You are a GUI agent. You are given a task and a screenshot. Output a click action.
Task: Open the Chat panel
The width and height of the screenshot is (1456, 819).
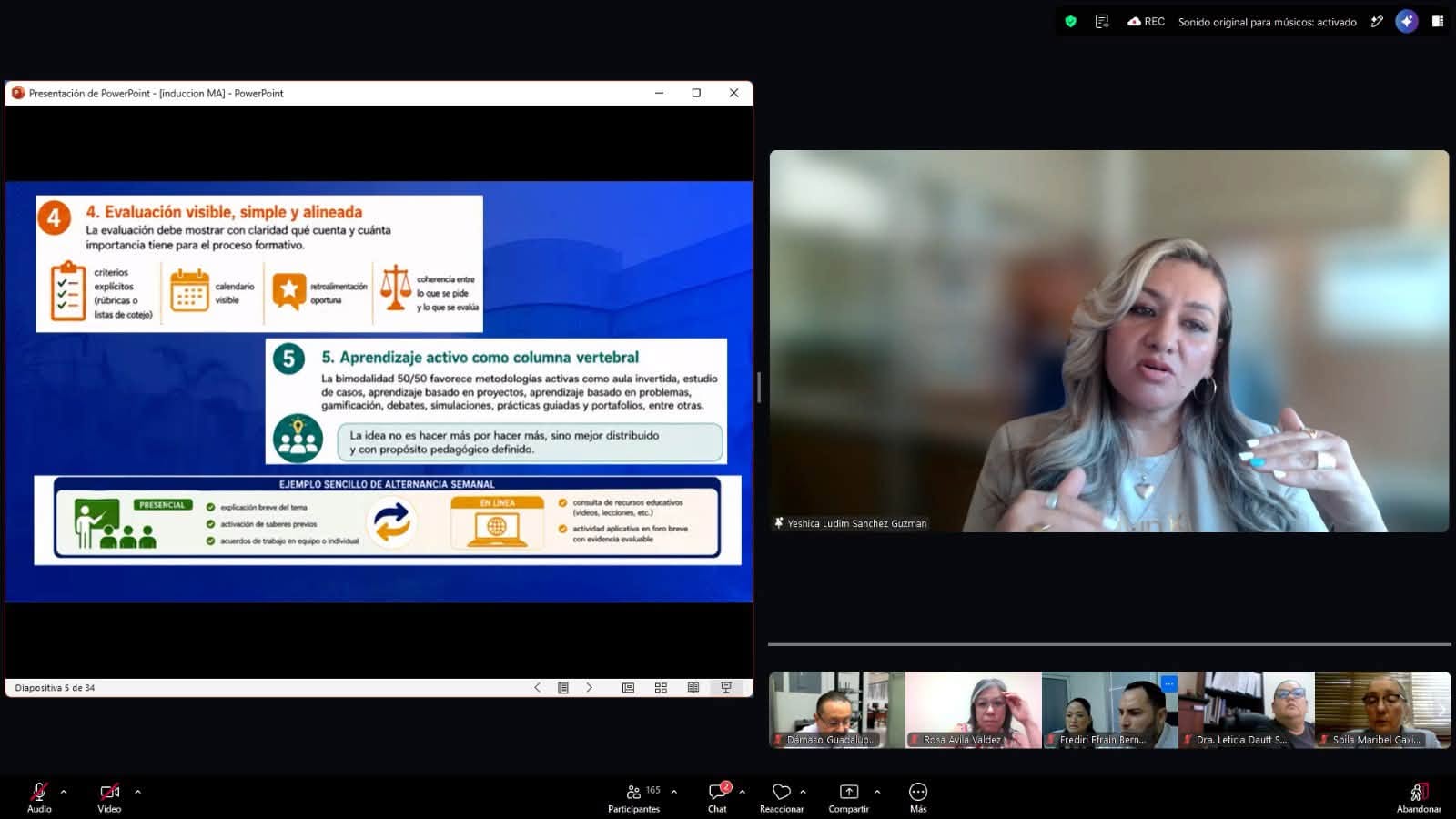[x=717, y=797]
